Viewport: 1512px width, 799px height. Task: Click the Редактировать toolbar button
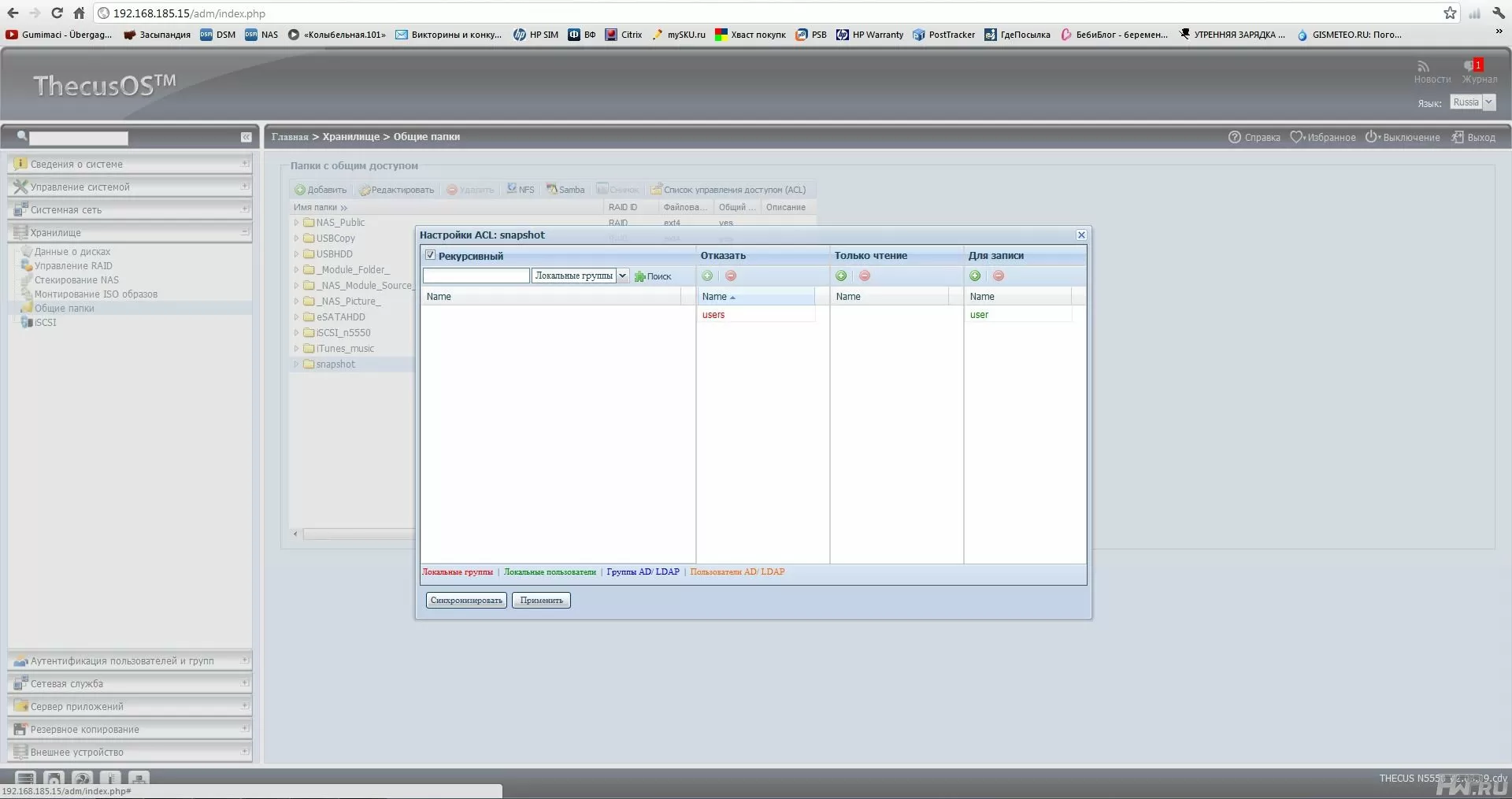coord(397,190)
